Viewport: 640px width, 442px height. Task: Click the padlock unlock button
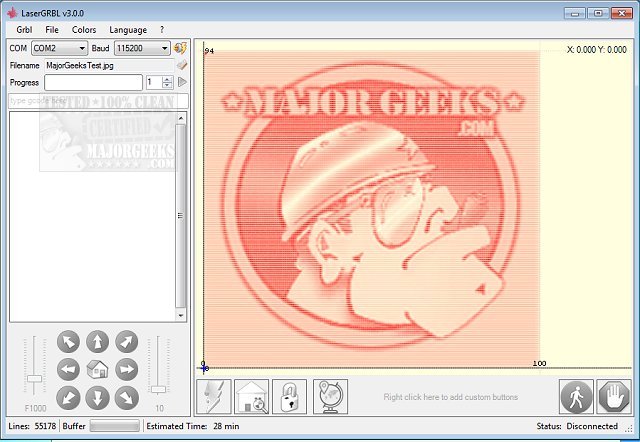click(289, 397)
